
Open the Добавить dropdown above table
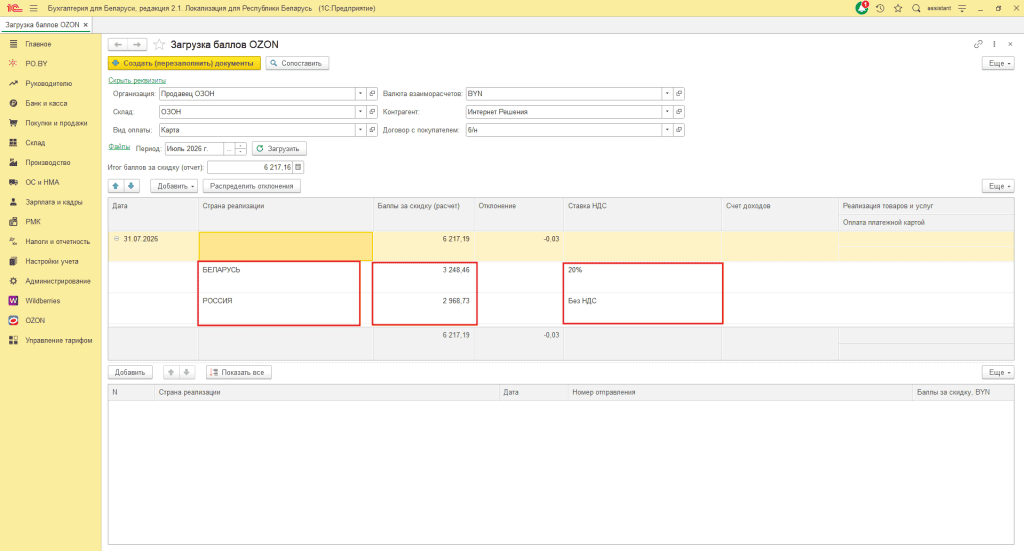tap(174, 186)
